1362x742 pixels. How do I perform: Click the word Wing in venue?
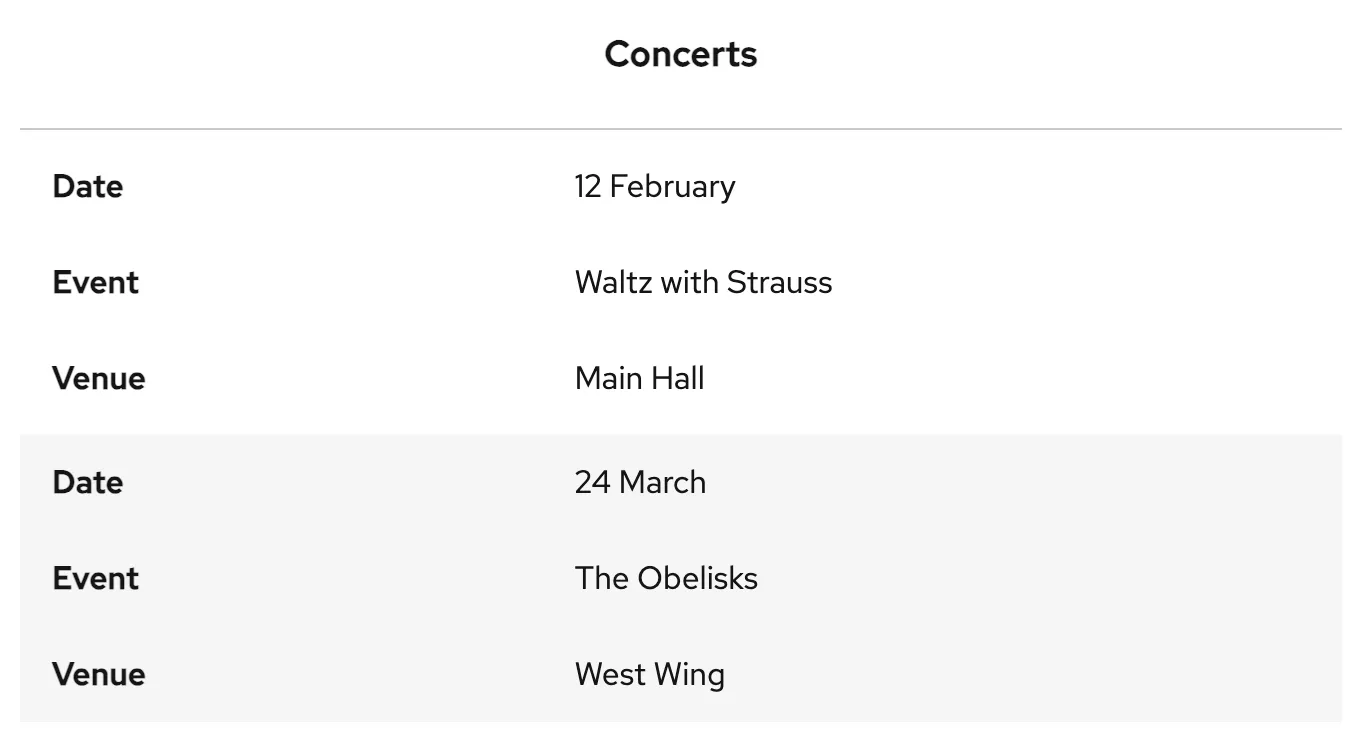coord(689,674)
